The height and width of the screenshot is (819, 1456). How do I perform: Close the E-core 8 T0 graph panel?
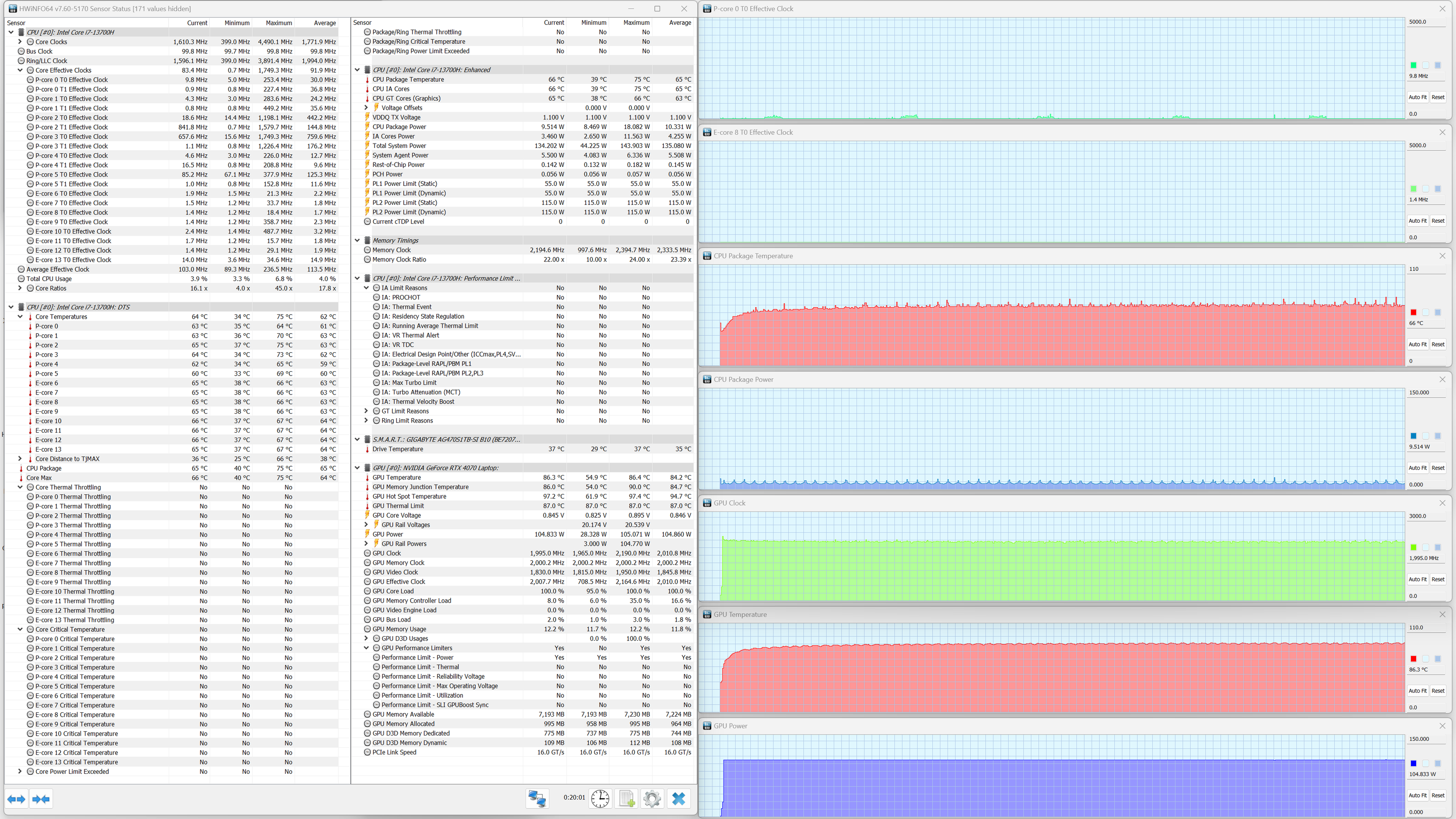(1442, 132)
